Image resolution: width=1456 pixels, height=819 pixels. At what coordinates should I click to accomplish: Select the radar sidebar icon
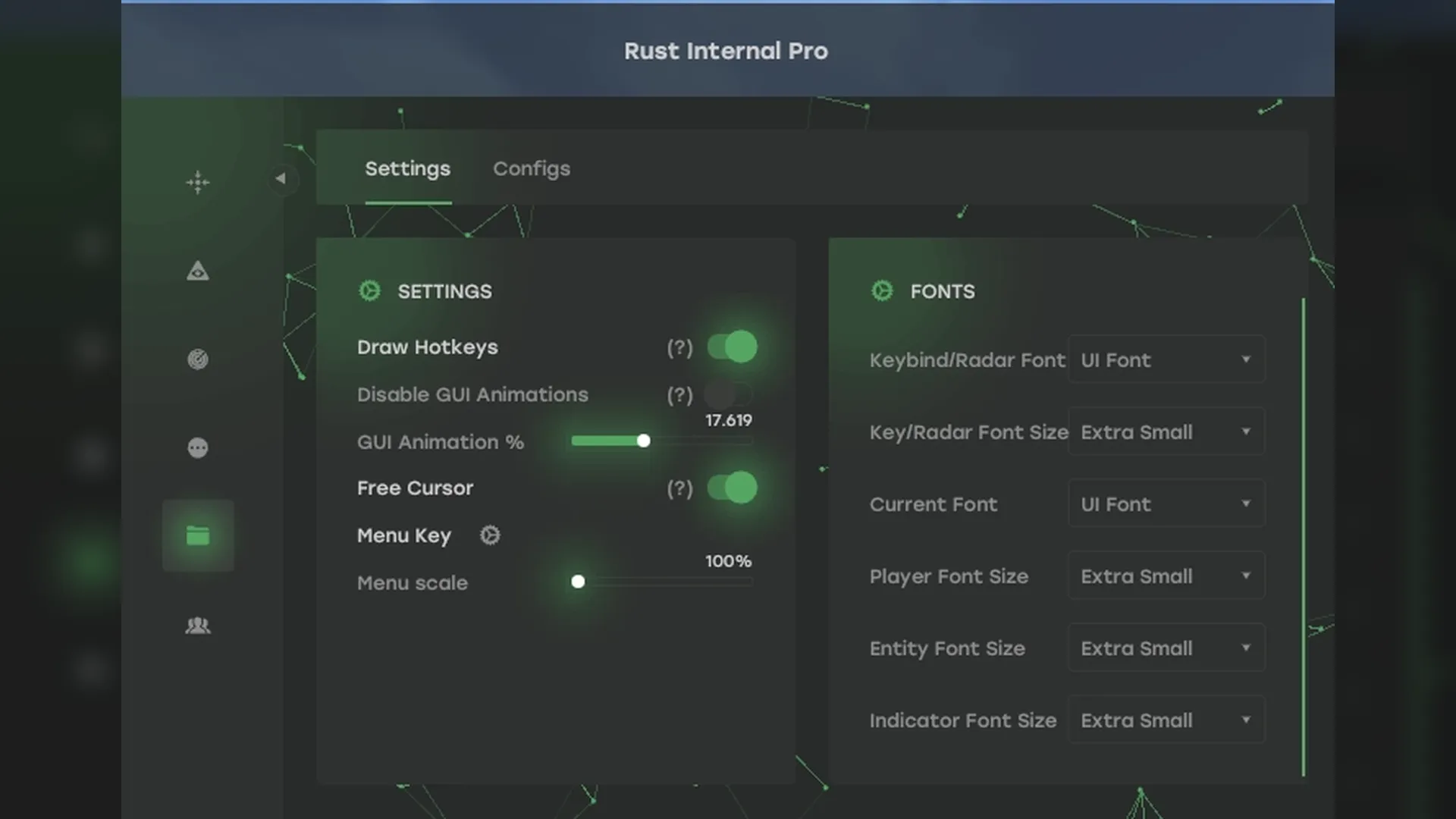point(198,359)
